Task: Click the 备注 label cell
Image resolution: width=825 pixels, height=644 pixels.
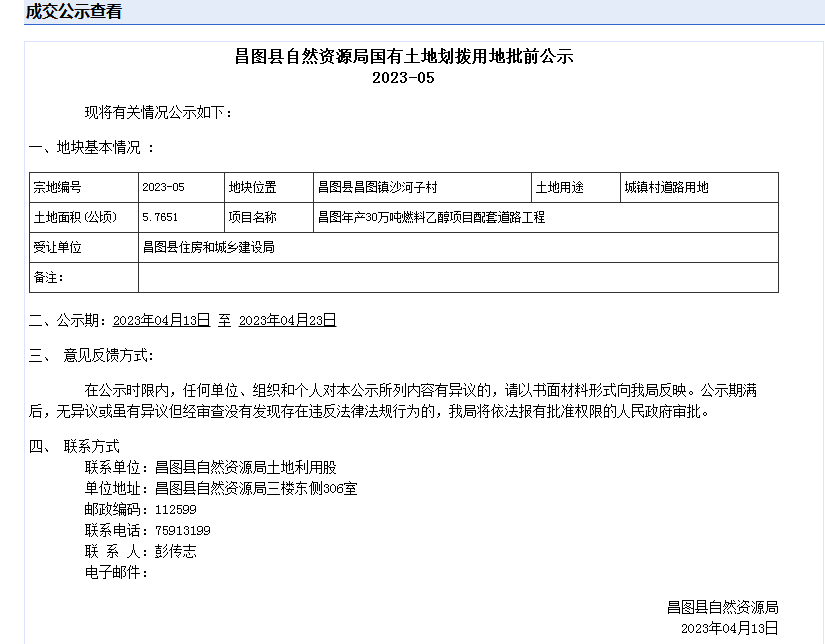Action: tap(84, 277)
